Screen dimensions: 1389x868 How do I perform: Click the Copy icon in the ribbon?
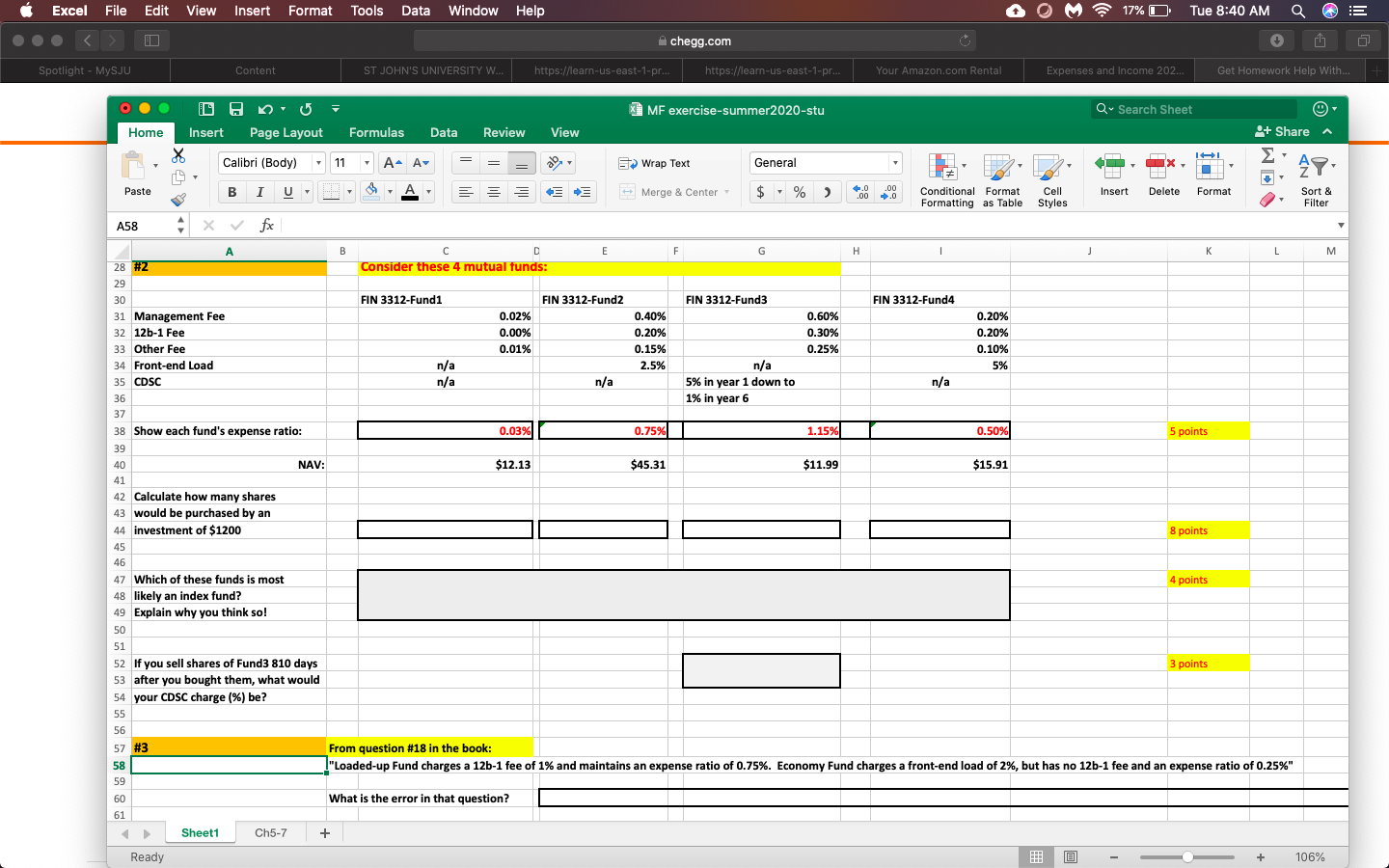tap(178, 177)
